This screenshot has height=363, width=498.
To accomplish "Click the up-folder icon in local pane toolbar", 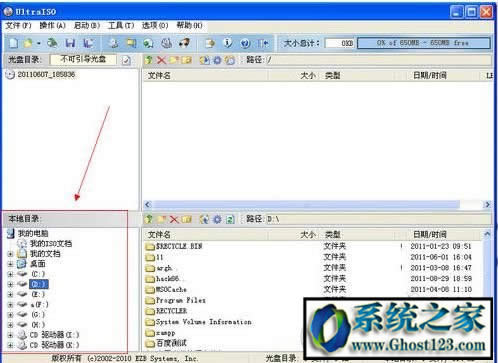I will point(149,219).
